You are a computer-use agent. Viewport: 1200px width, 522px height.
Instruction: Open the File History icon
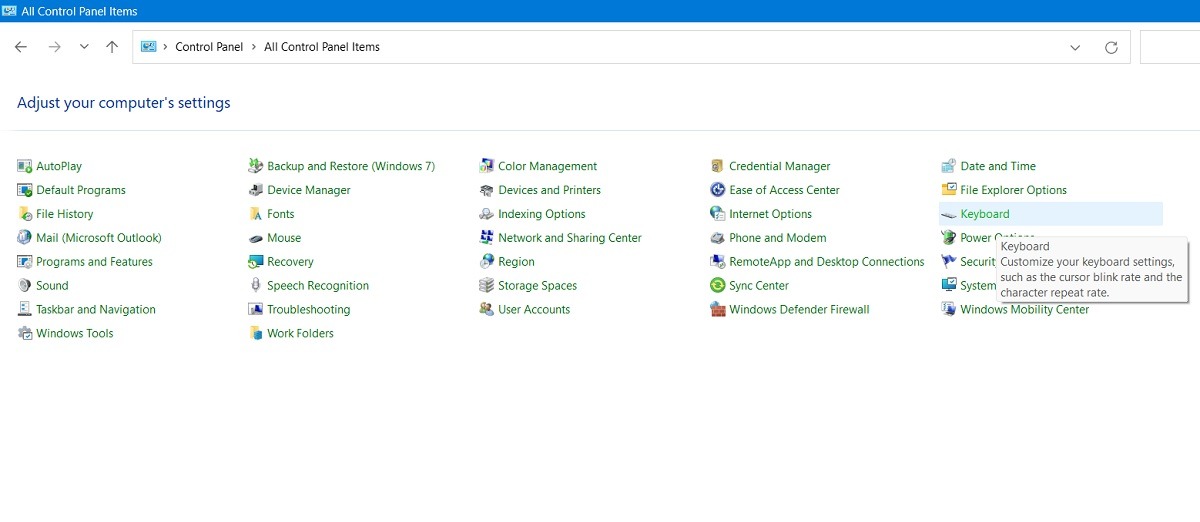[x=25, y=214]
